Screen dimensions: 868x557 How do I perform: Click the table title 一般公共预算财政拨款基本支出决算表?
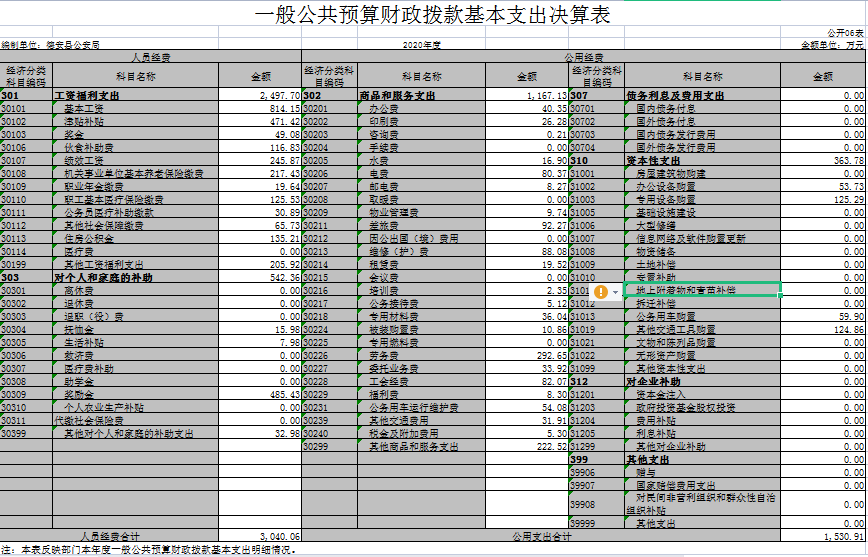coord(433,16)
